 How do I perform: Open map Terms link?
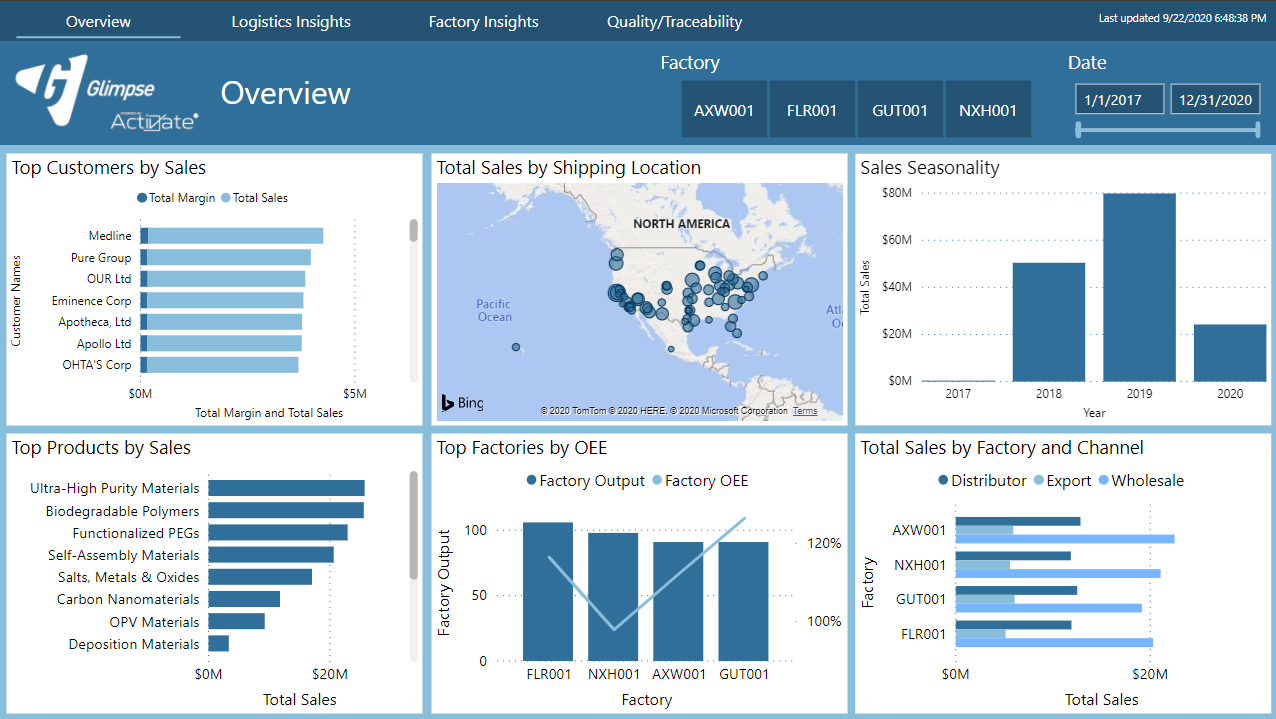pyautogui.click(x=805, y=411)
